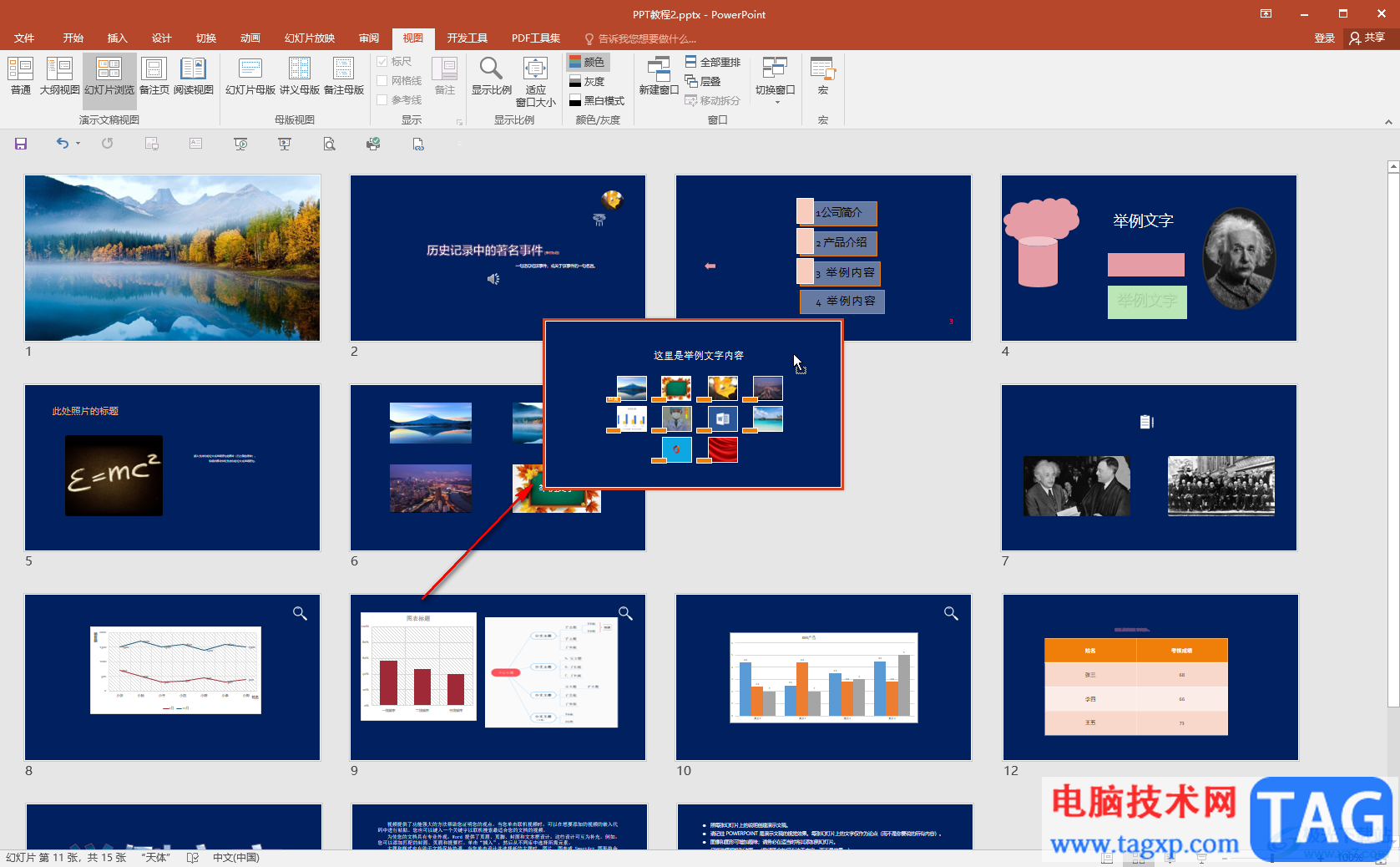Toggle Guides (参考线) checkbox
Screen dimensions: 1400x867
click(399, 100)
